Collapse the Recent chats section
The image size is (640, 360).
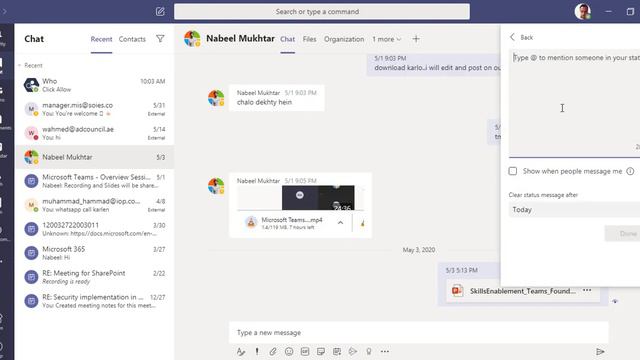pos(19,65)
